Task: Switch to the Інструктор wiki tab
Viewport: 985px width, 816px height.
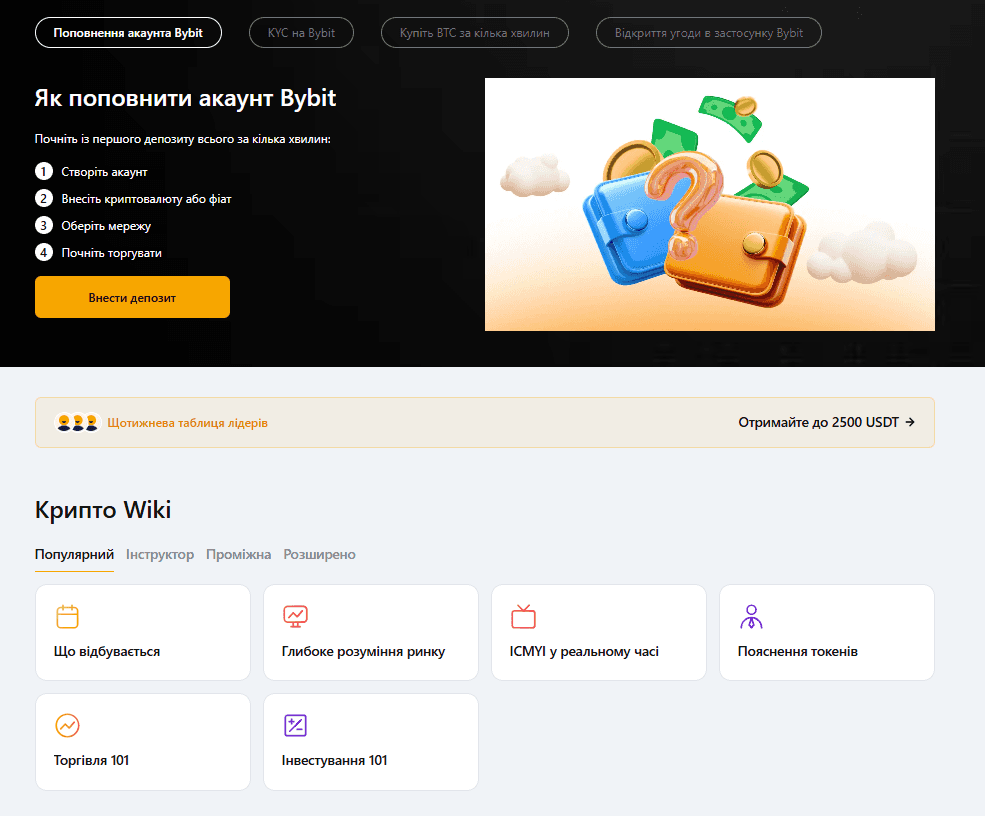Action: click(x=160, y=555)
